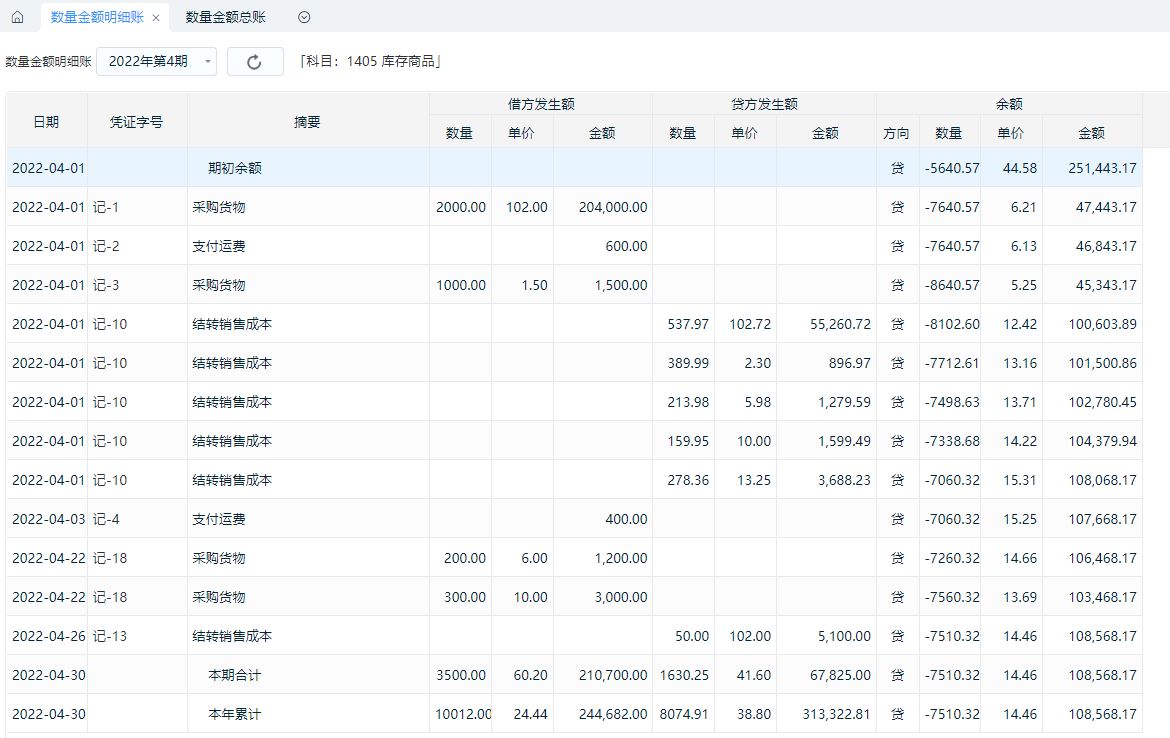Open voucher 记-13 on 2022-04-26
1170x738 pixels.
(110, 637)
